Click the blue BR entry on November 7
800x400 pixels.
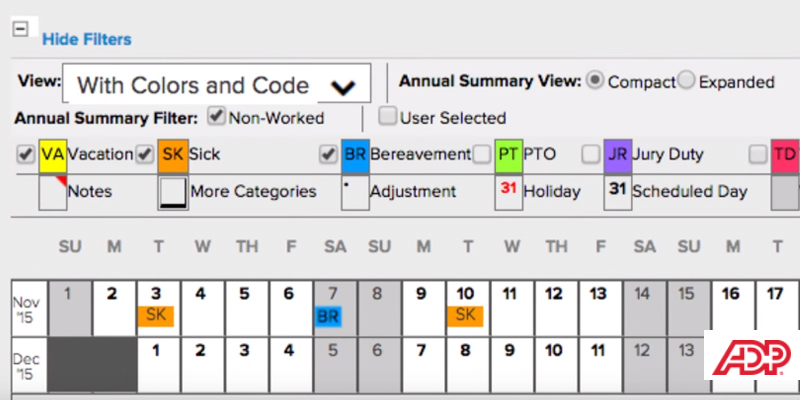click(x=328, y=317)
